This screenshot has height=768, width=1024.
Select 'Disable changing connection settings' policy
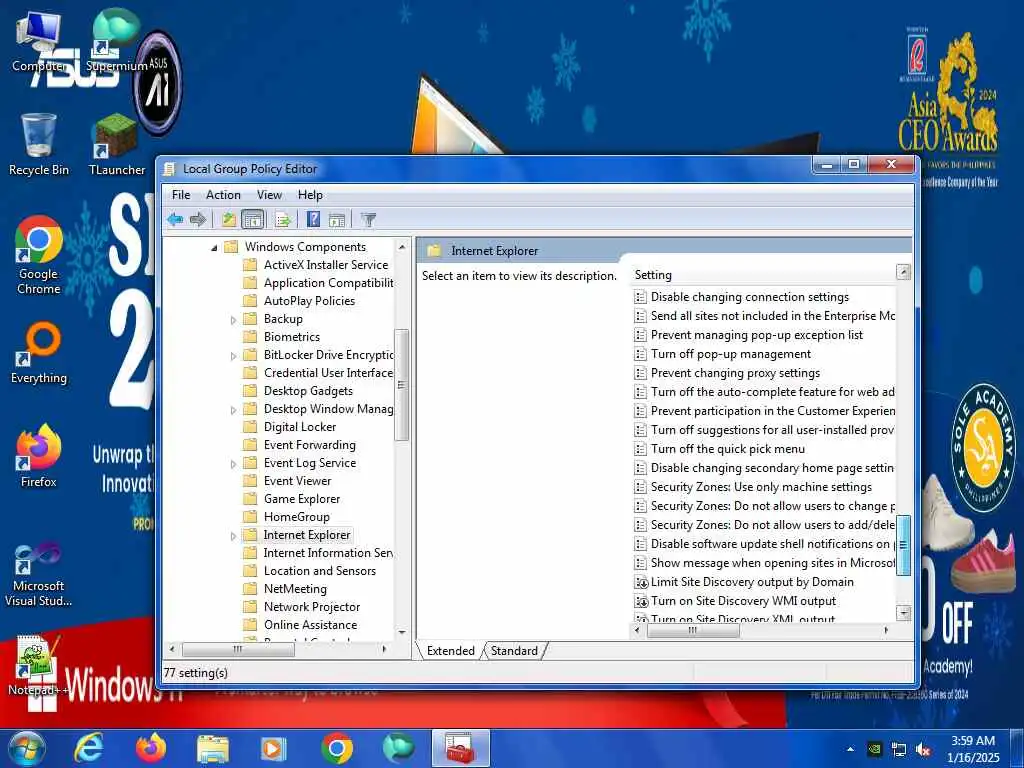pos(750,296)
